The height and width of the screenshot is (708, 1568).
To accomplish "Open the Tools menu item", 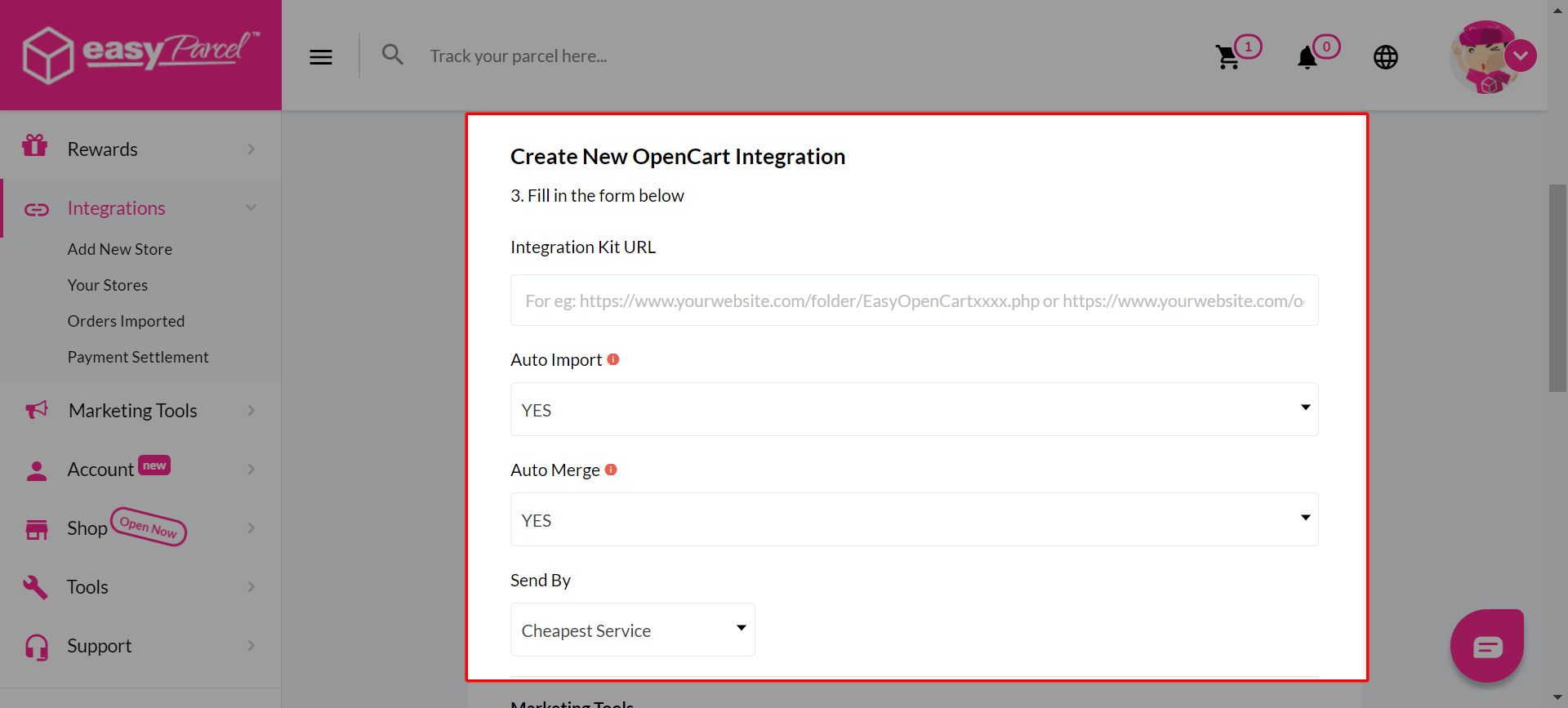I will click(x=140, y=586).
